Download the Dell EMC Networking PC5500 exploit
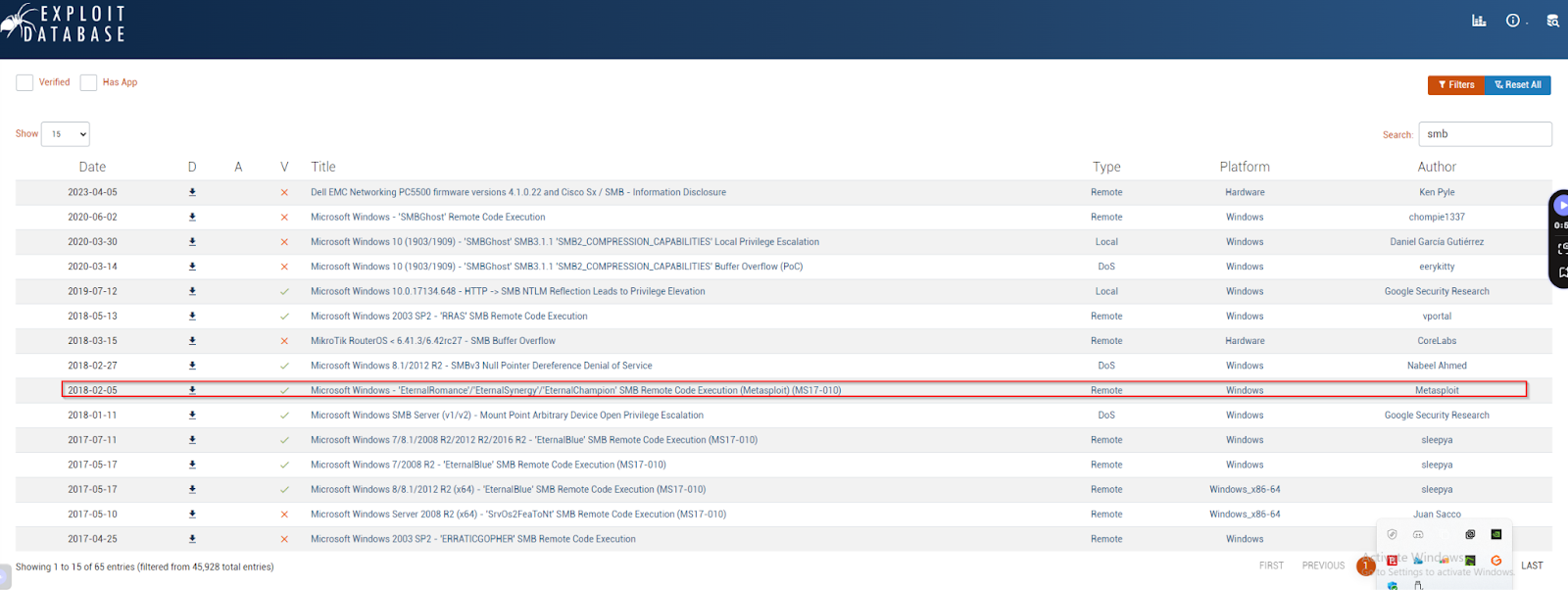 [192, 192]
